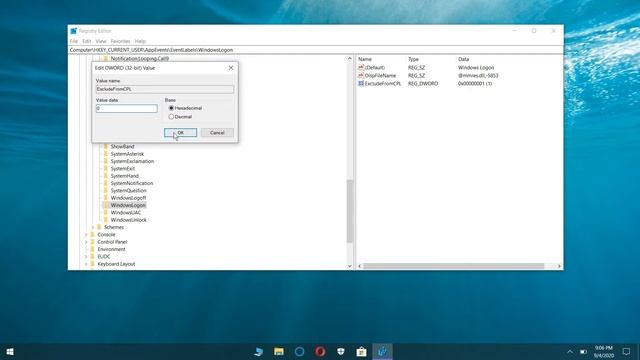Expand the EUDC key
Viewport: 640px width, 360px height.
pos(87,256)
